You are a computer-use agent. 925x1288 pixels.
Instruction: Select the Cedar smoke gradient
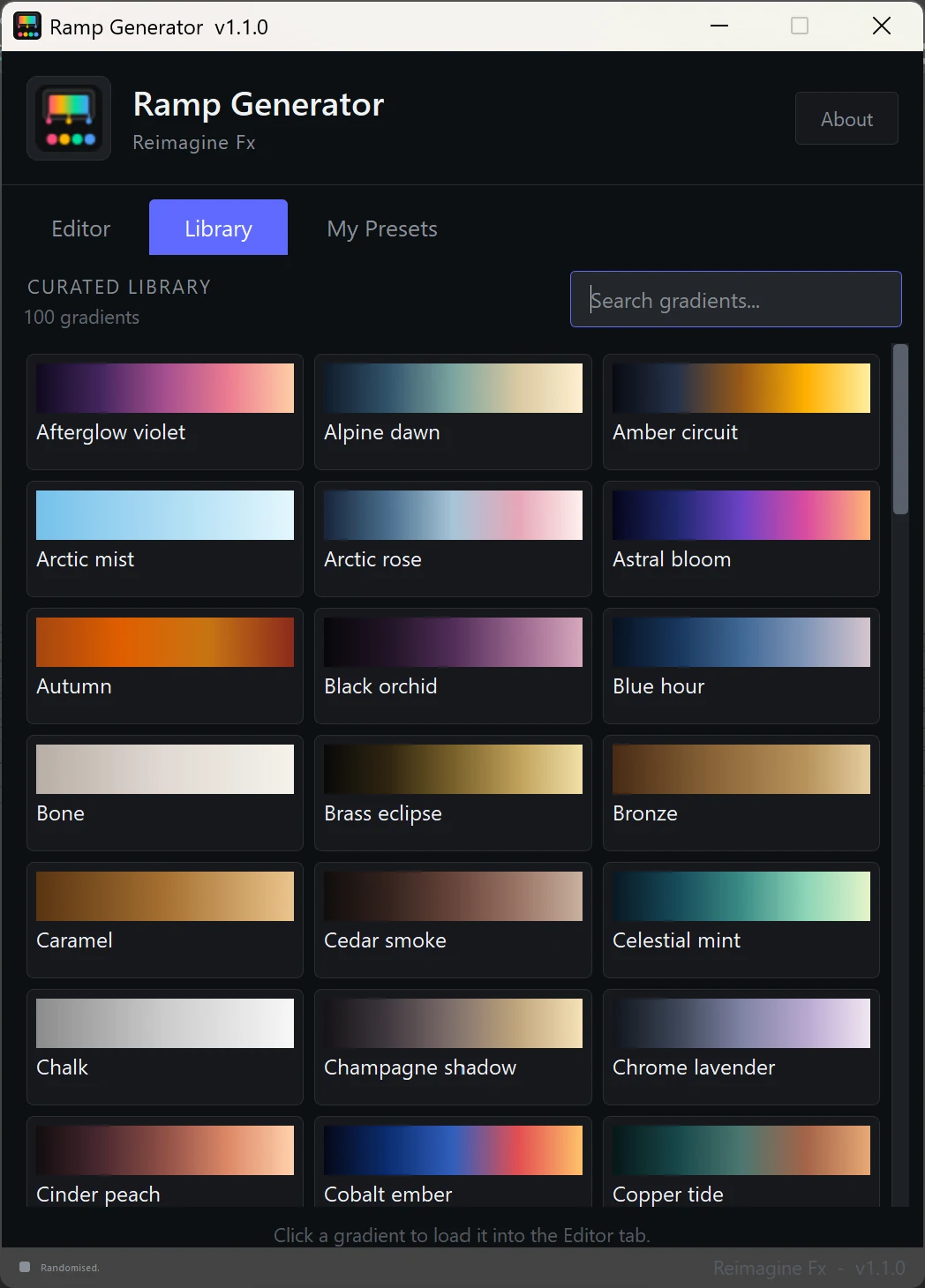pos(453,919)
